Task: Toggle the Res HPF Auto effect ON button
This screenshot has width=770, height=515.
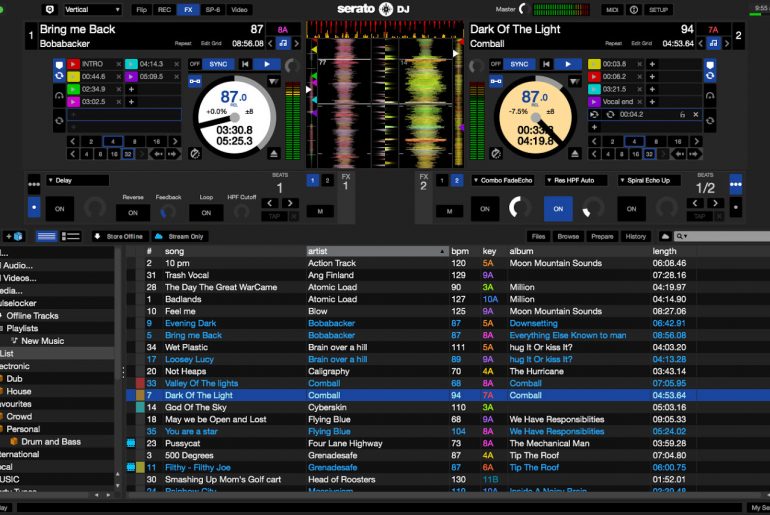Action: coord(557,209)
